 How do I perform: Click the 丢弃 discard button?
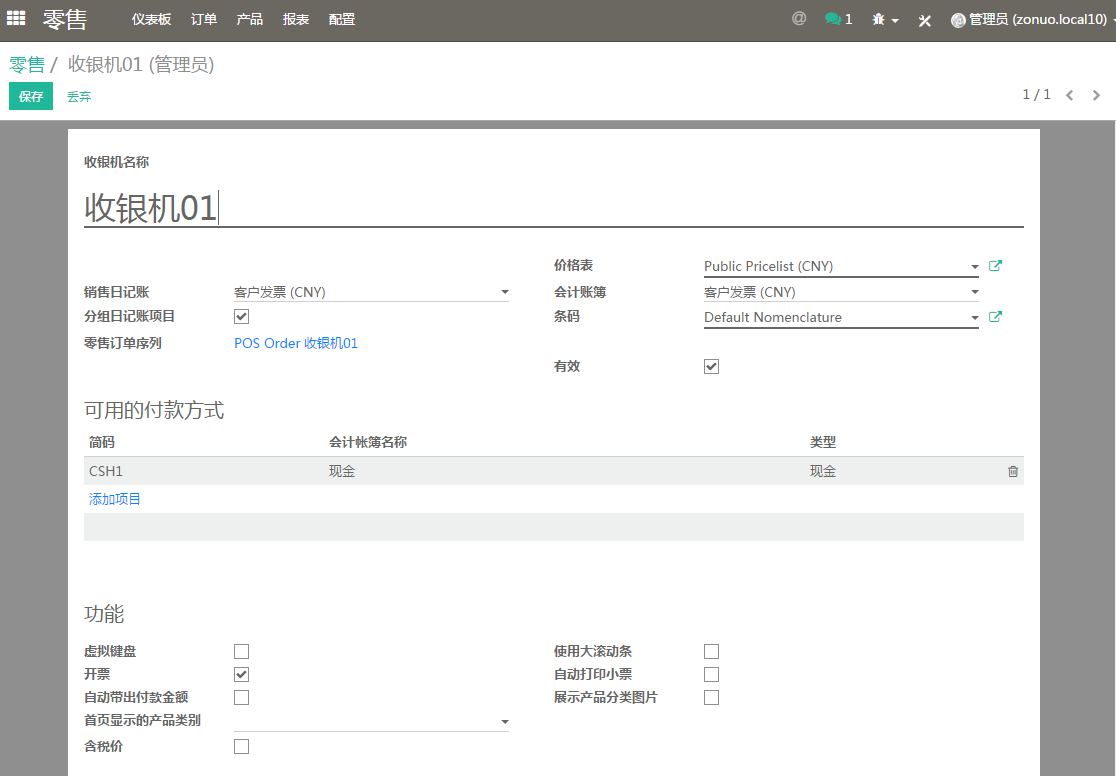(x=79, y=96)
